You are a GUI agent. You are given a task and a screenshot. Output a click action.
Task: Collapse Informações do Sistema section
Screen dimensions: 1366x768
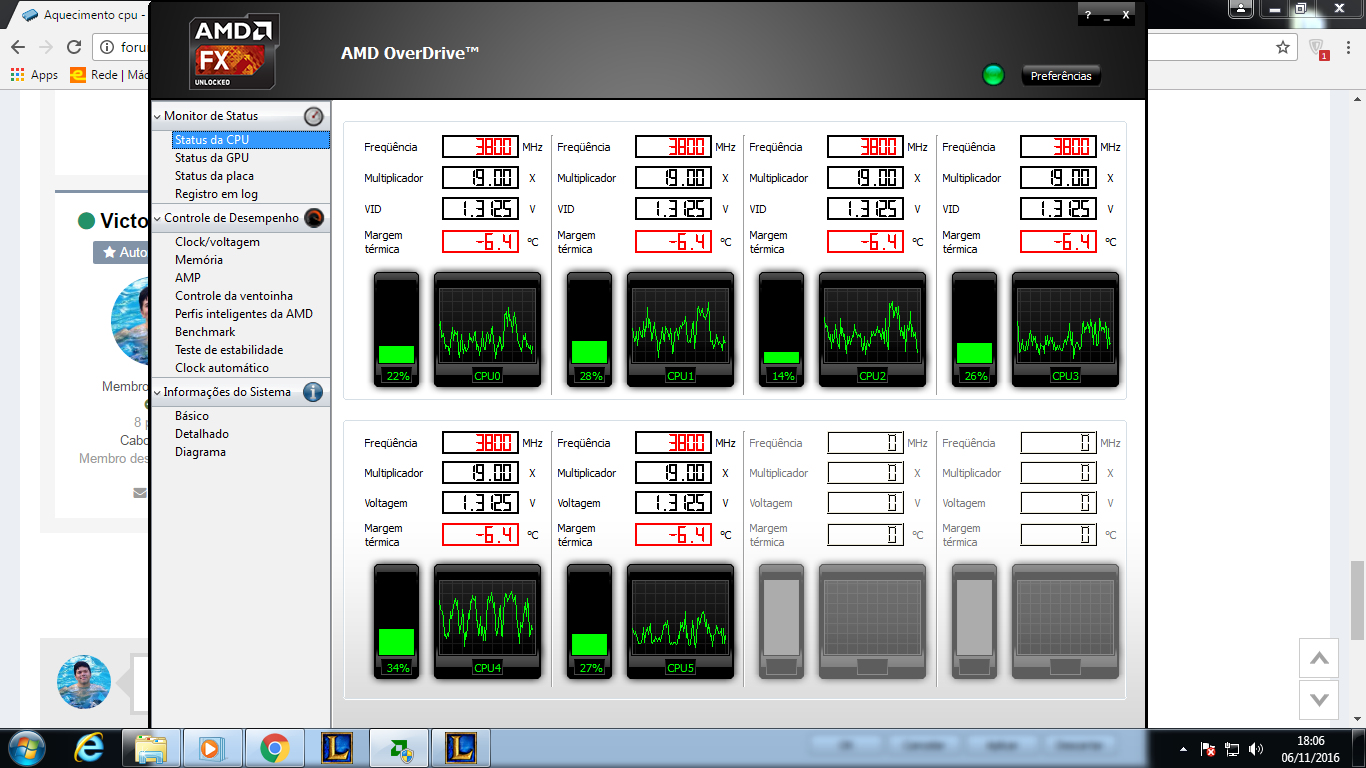point(158,393)
